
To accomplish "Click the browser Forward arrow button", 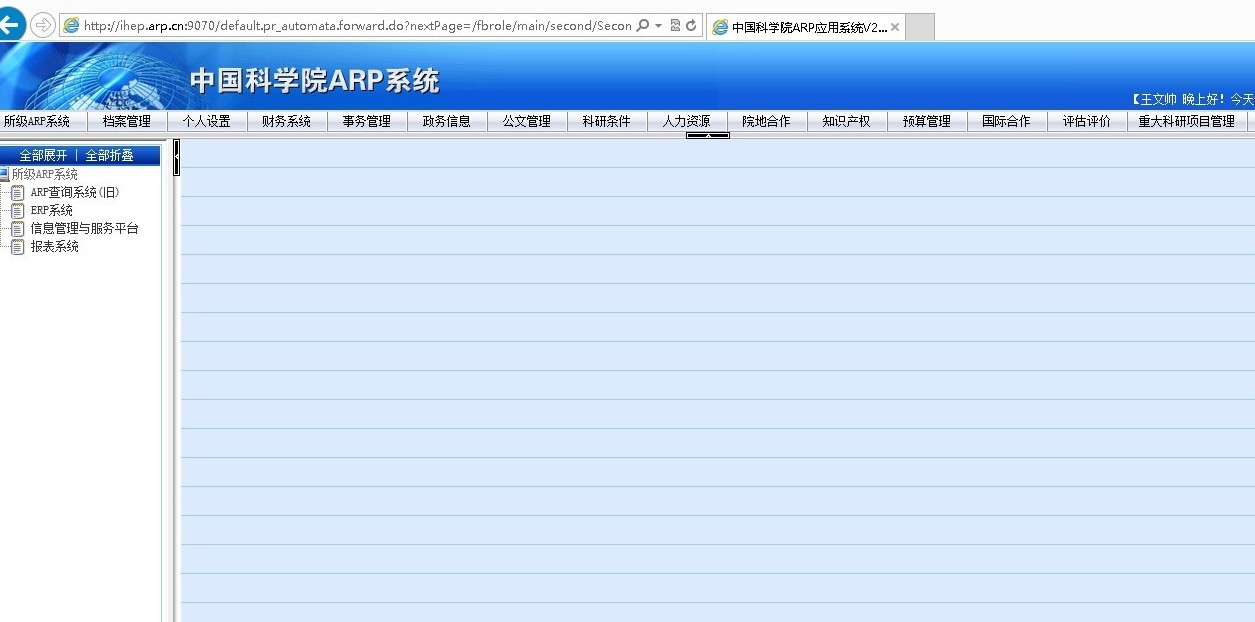I will point(43,25).
